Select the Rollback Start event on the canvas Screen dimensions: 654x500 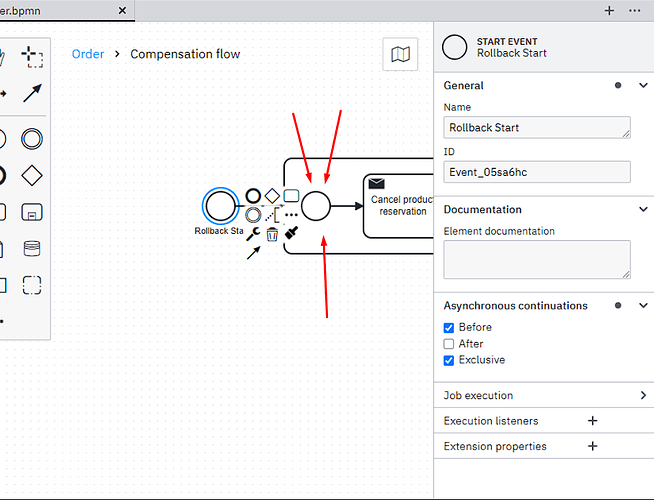point(221,206)
